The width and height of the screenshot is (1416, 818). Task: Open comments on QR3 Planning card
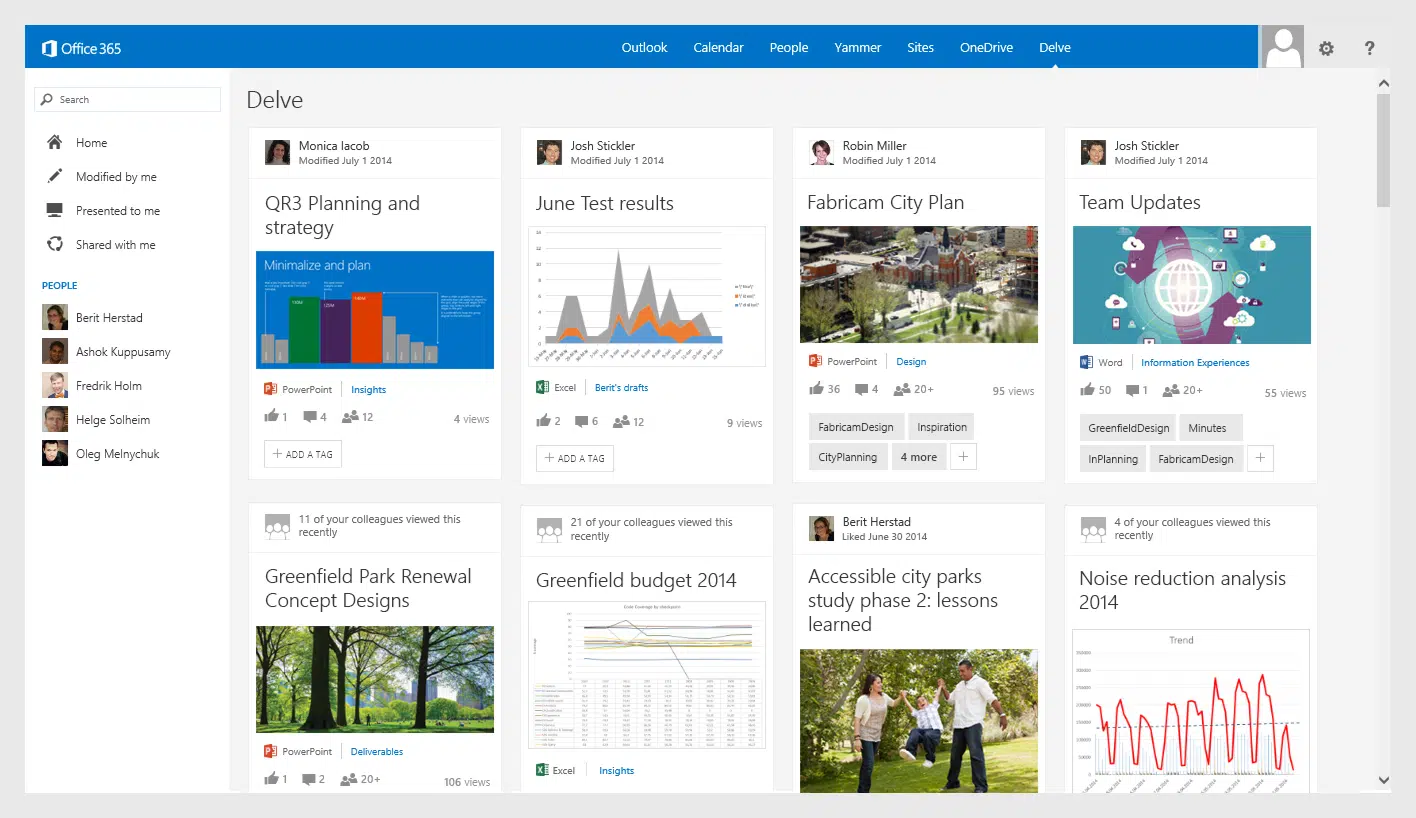pos(310,417)
